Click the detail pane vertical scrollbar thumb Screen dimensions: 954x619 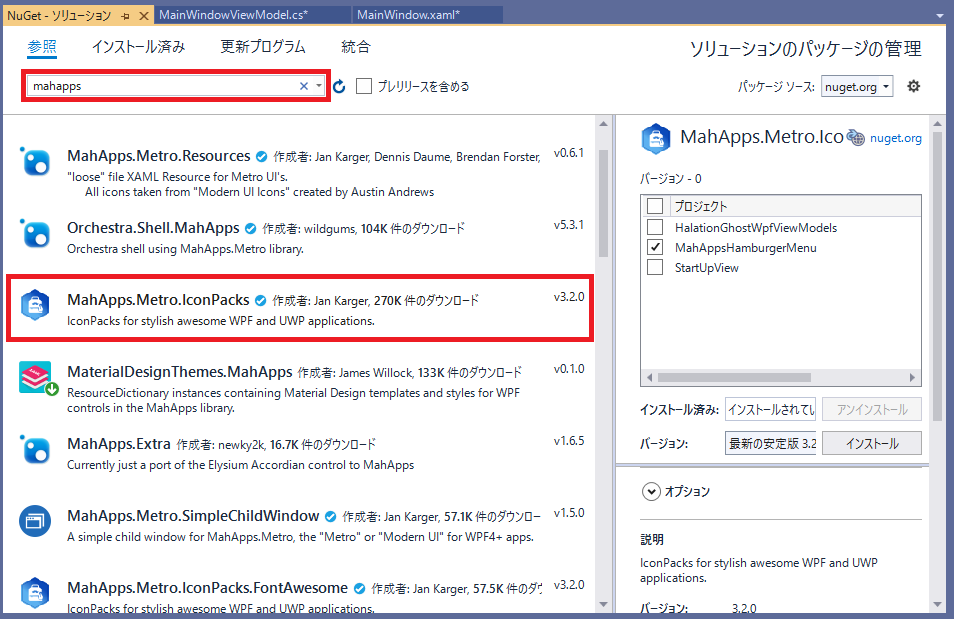[937, 276]
